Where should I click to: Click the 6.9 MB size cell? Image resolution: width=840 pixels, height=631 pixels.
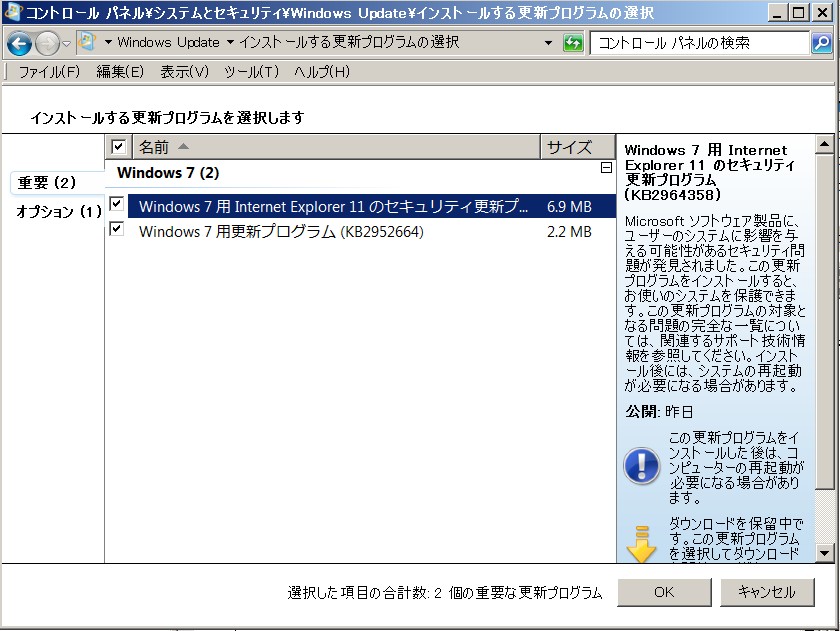coord(569,206)
